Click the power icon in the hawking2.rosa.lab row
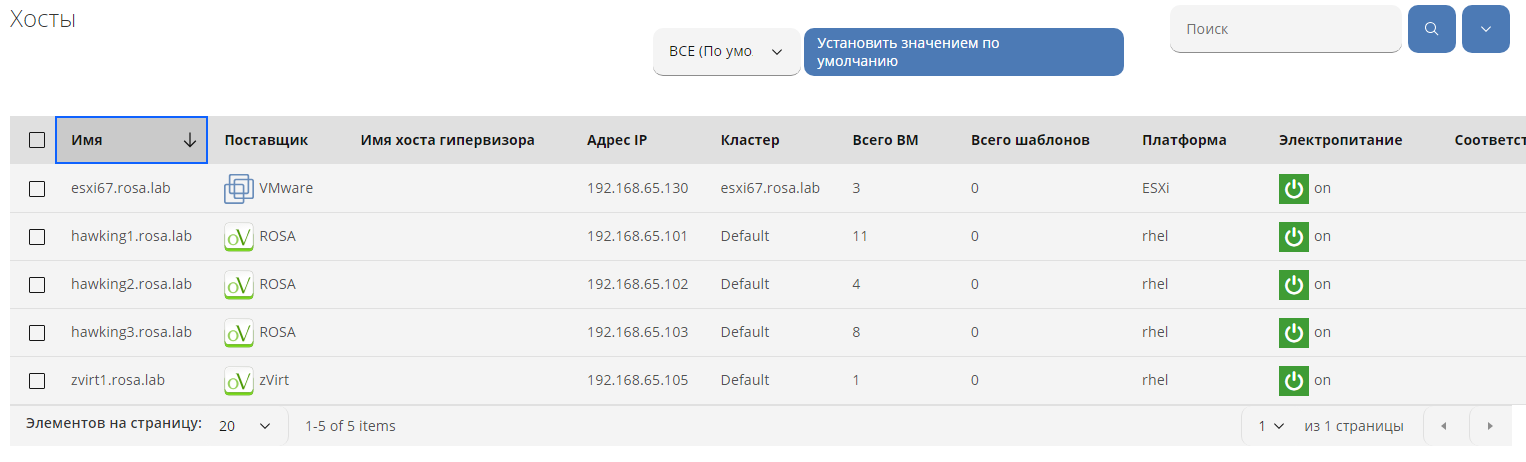The width and height of the screenshot is (1526, 462). pos(1294,284)
